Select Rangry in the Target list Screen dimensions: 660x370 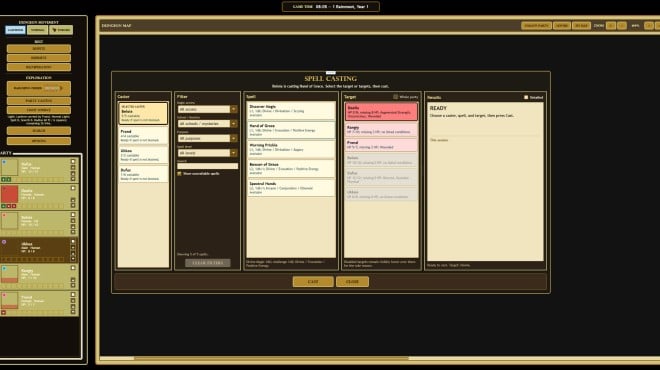point(381,130)
